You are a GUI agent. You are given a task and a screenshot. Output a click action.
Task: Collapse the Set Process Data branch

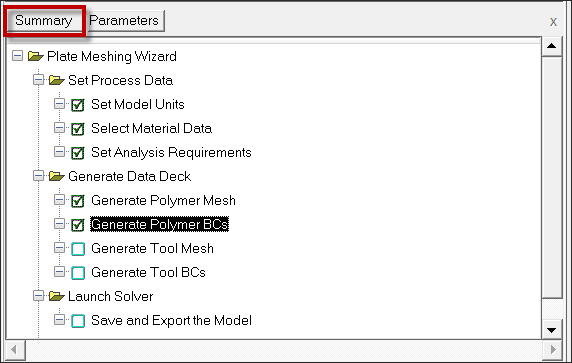coord(38,80)
